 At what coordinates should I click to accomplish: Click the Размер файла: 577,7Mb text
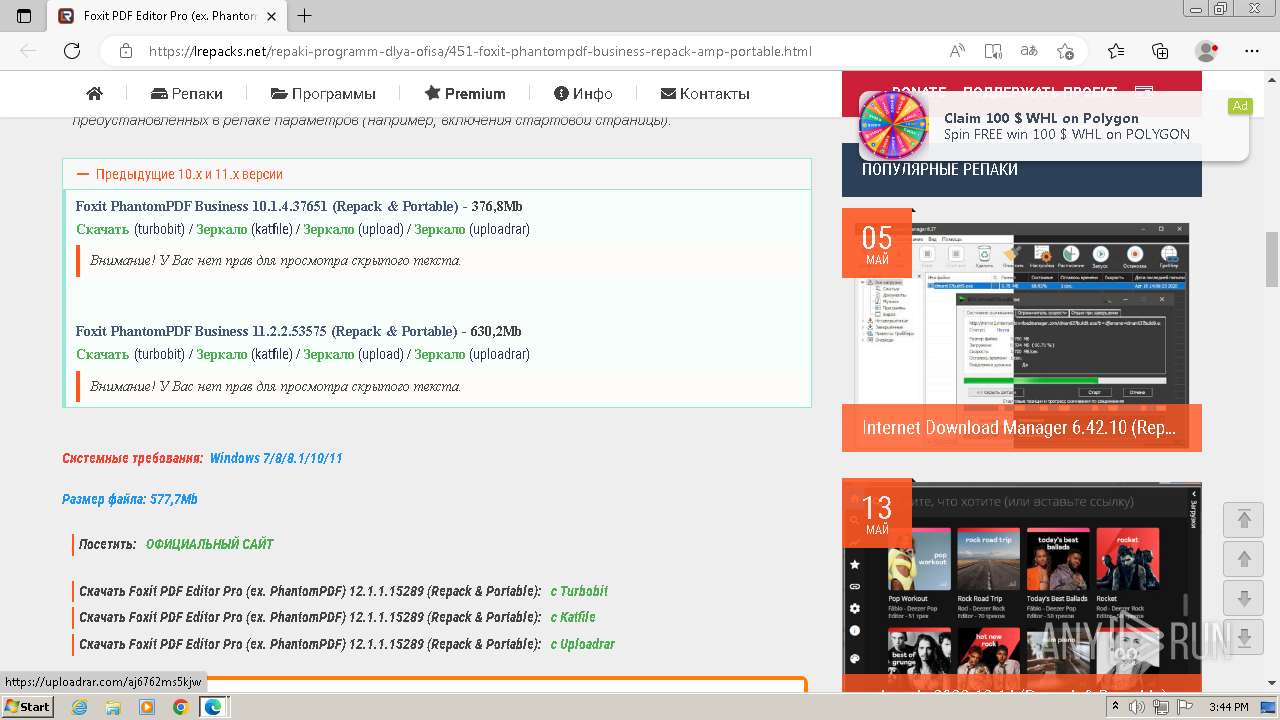[130, 499]
